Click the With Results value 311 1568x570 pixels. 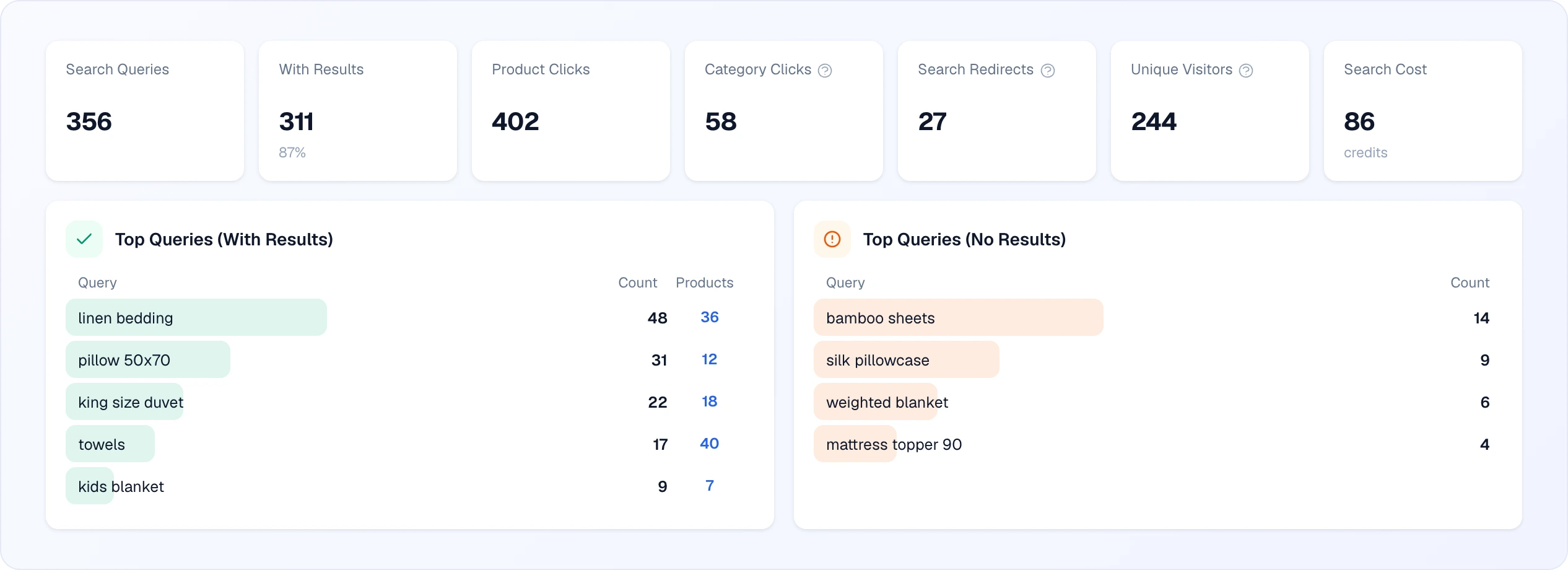[297, 121]
